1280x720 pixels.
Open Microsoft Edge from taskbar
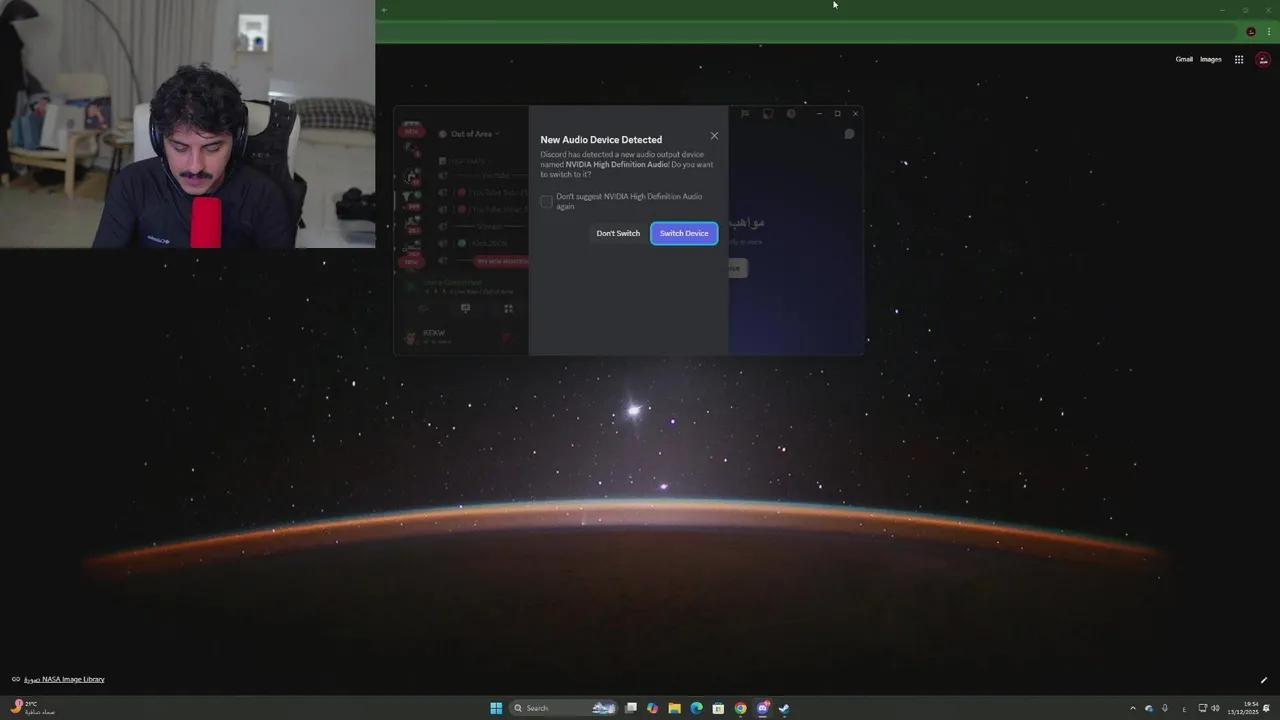click(x=696, y=708)
